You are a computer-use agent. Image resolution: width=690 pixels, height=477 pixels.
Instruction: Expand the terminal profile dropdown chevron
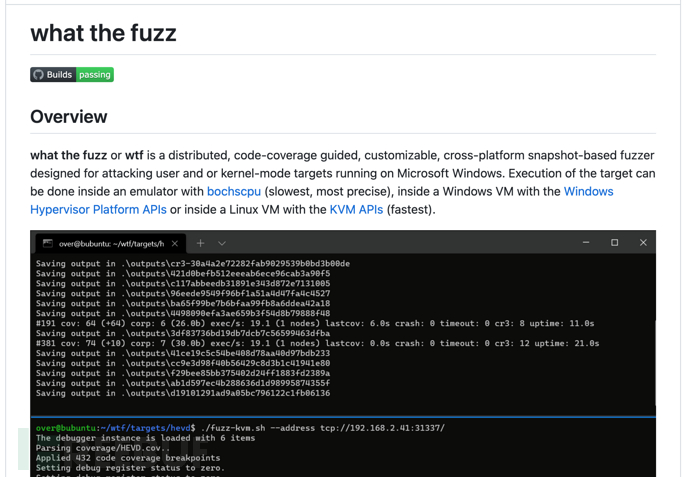(x=222, y=243)
